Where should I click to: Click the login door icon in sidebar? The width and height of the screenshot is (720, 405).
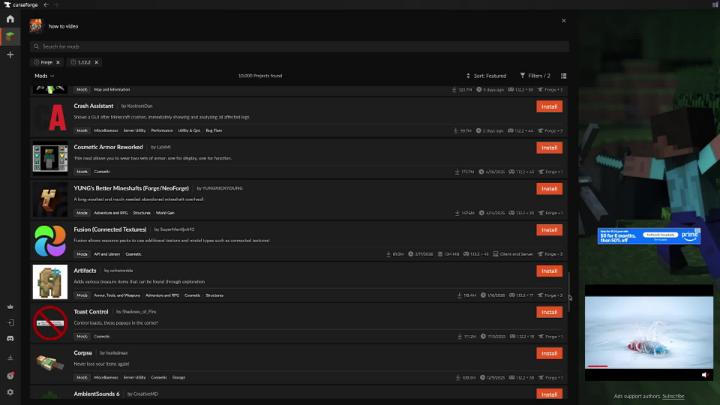tap(10, 323)
